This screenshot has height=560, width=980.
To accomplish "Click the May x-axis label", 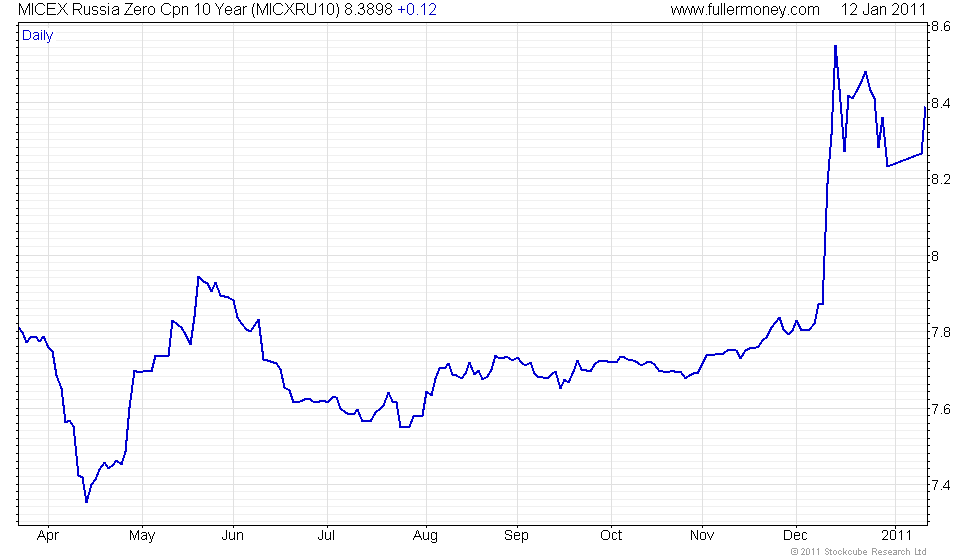I will coord(142,536).
